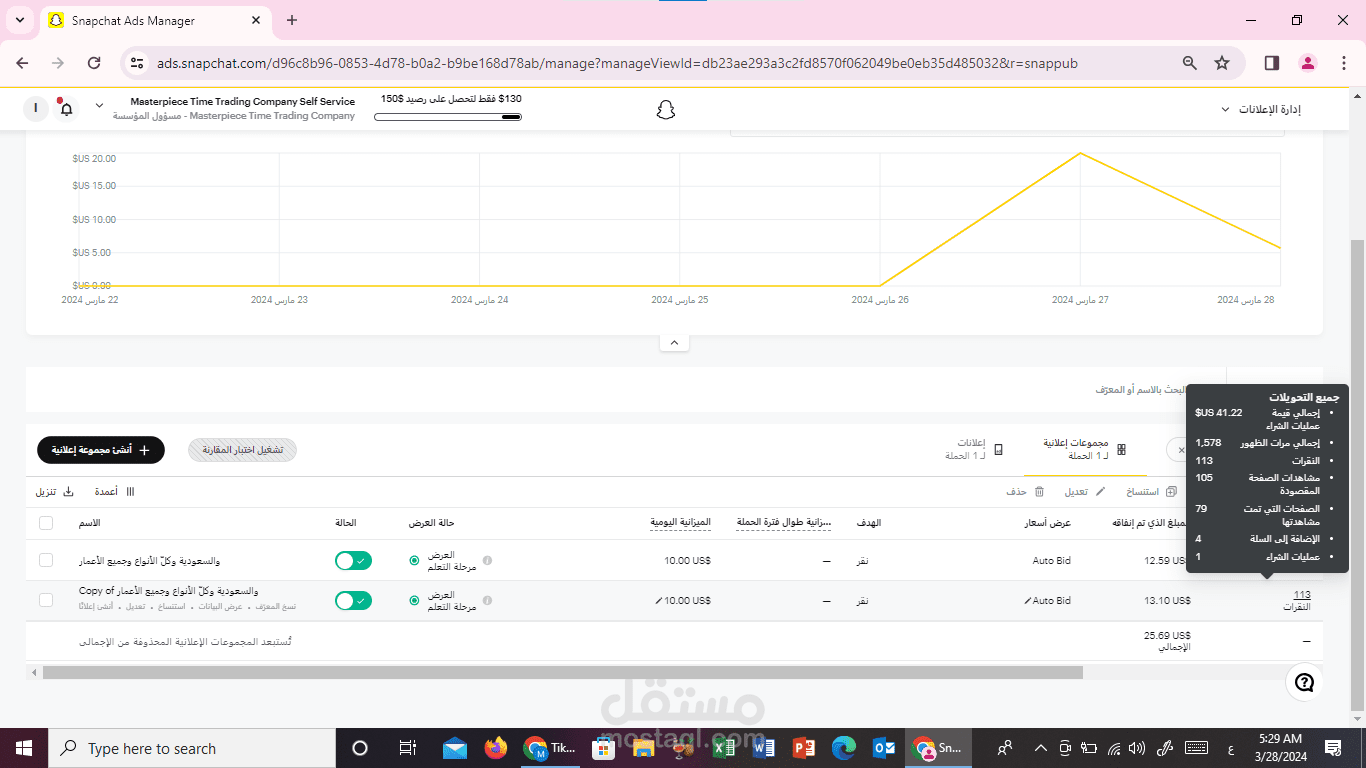
Task: Toggle status switch for first ad set
Action: tap(354, 561)
